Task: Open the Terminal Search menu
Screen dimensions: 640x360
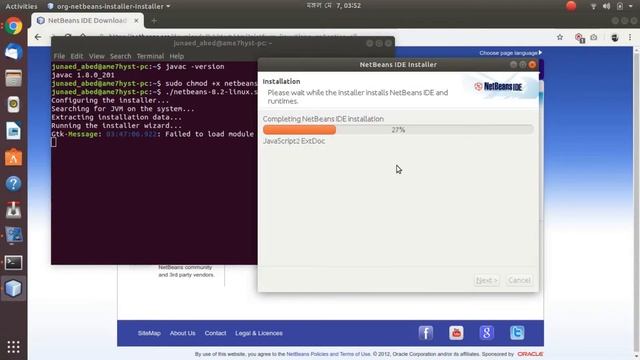Action: [x=120, y=56]
